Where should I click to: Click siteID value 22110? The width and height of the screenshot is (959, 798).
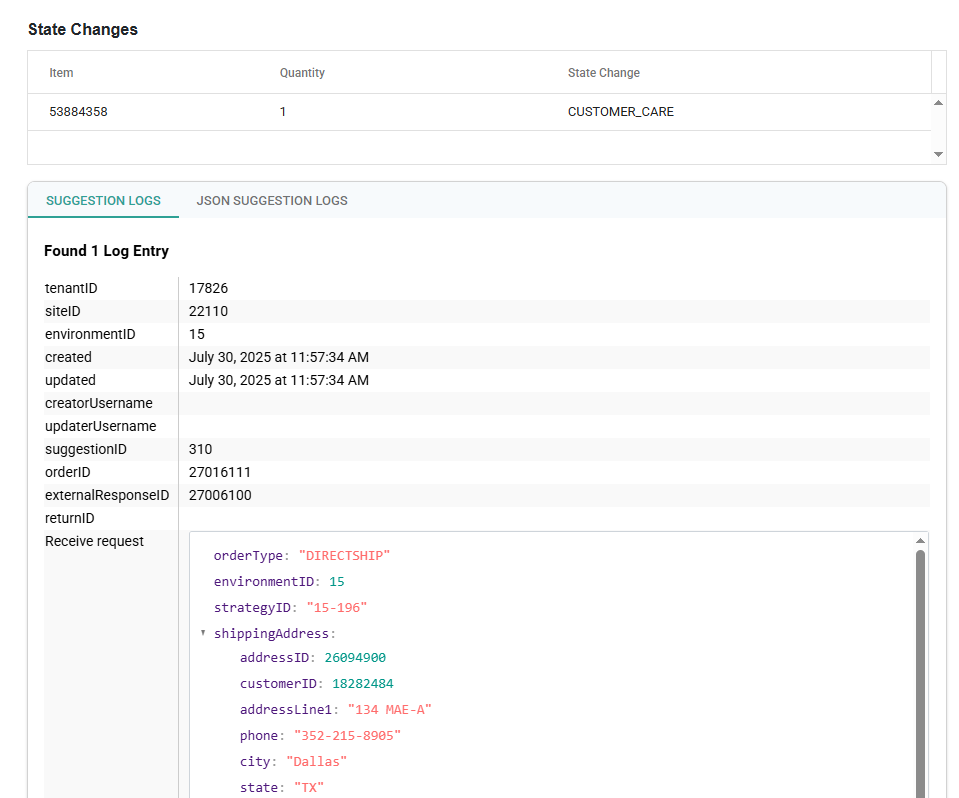(208, 311)
